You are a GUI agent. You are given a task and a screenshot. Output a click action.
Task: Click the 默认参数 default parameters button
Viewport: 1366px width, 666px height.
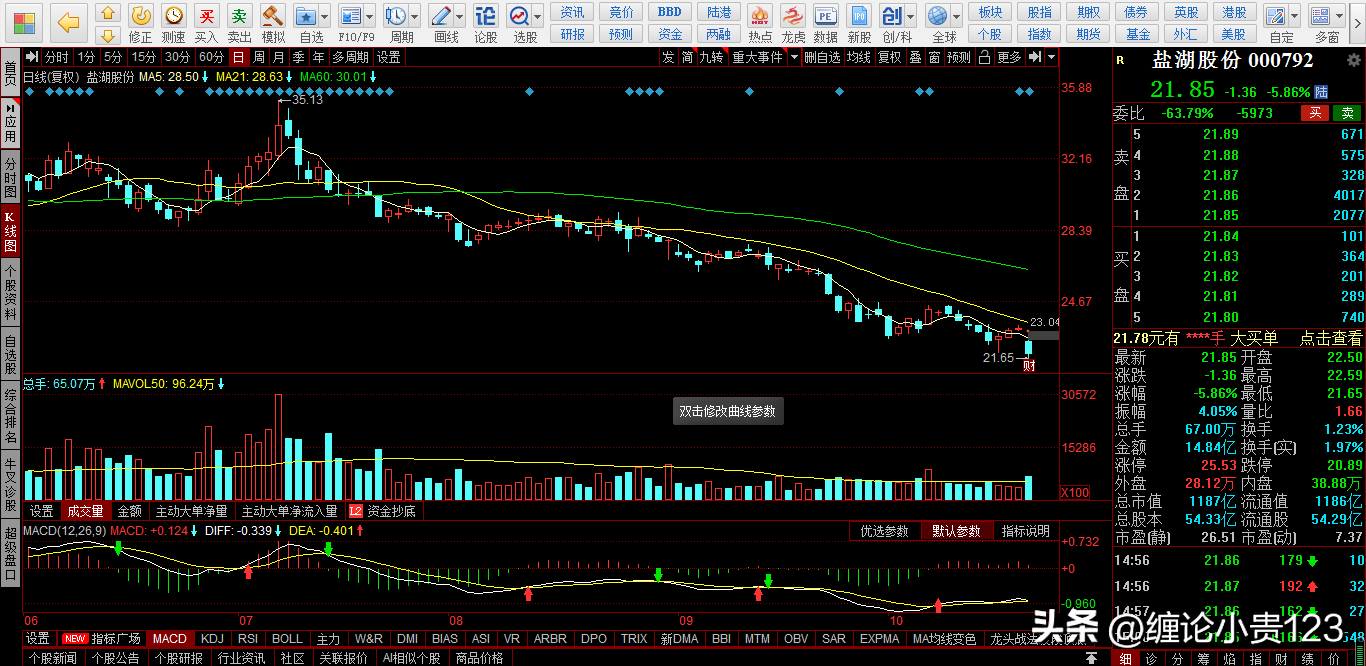pos(957,531)
